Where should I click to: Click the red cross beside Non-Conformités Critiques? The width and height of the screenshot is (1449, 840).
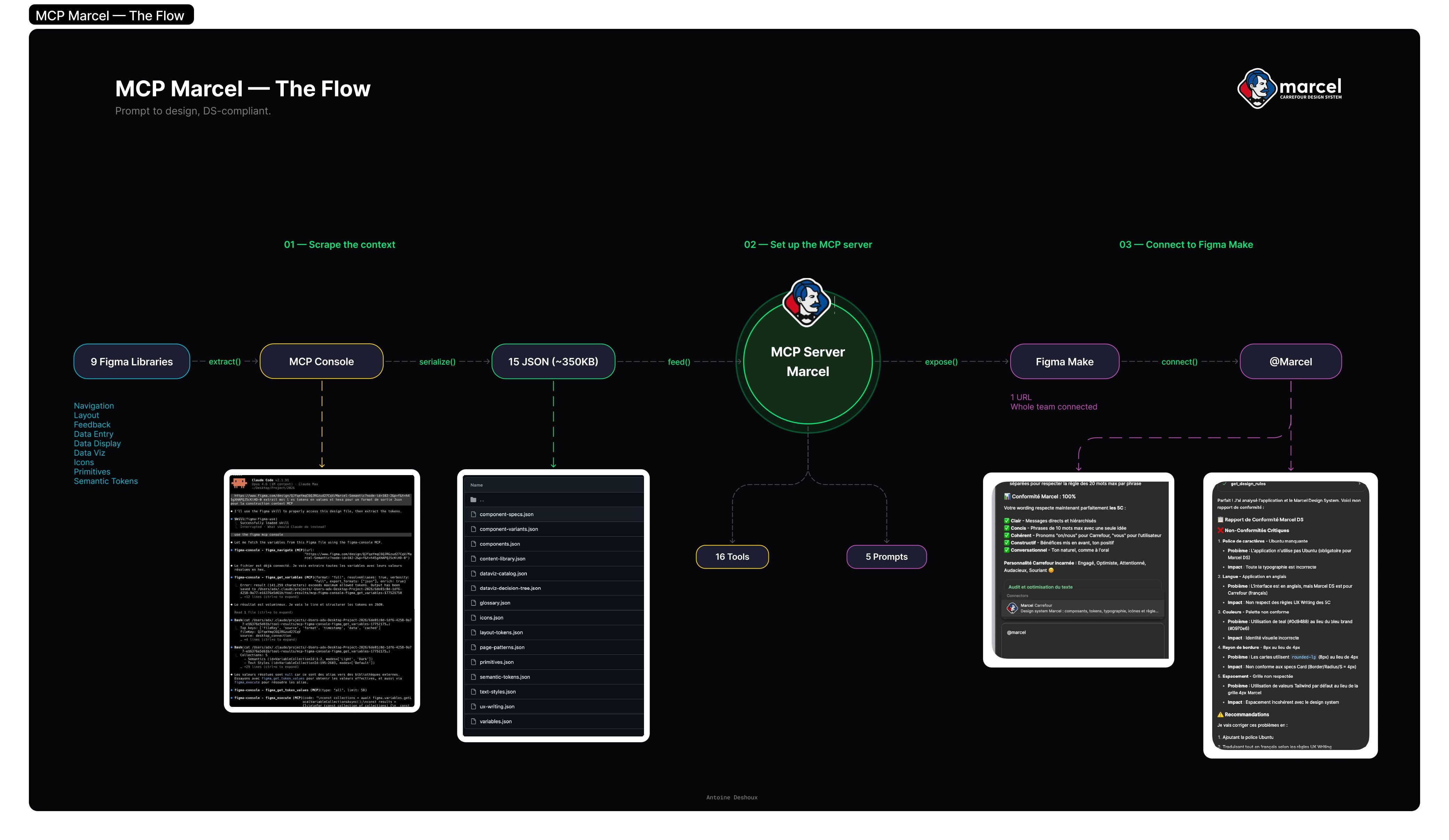(1220, 530)
